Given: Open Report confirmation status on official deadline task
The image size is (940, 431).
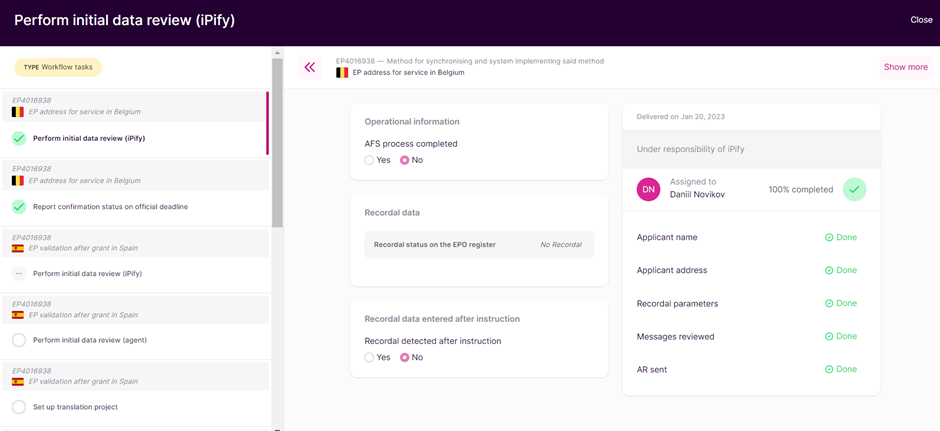Looking at the screenshot, I should pyautogui.click(x=110, y=207).
